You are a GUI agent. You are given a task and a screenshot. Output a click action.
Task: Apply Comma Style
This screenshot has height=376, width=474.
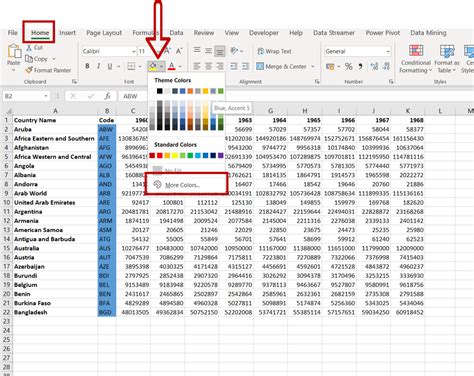click(x=360, y=66)
